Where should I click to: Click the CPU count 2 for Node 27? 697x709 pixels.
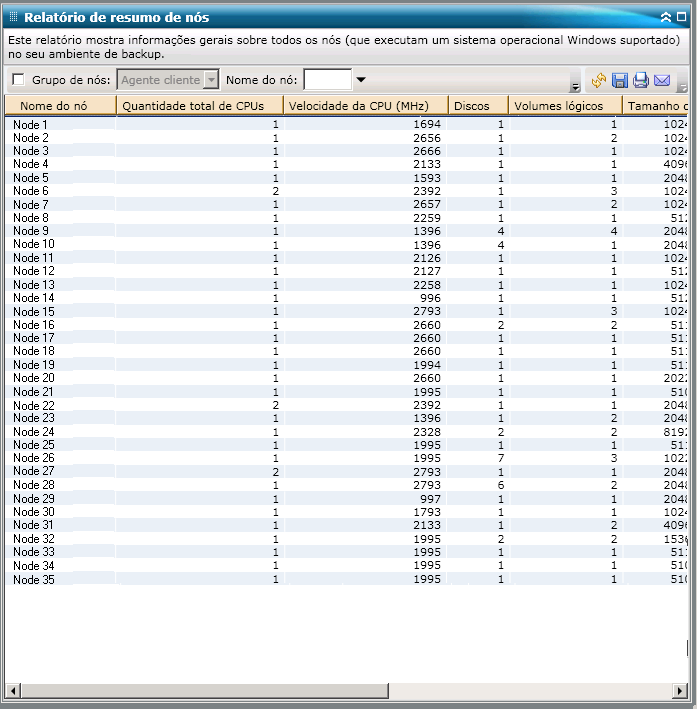point(275,472)
